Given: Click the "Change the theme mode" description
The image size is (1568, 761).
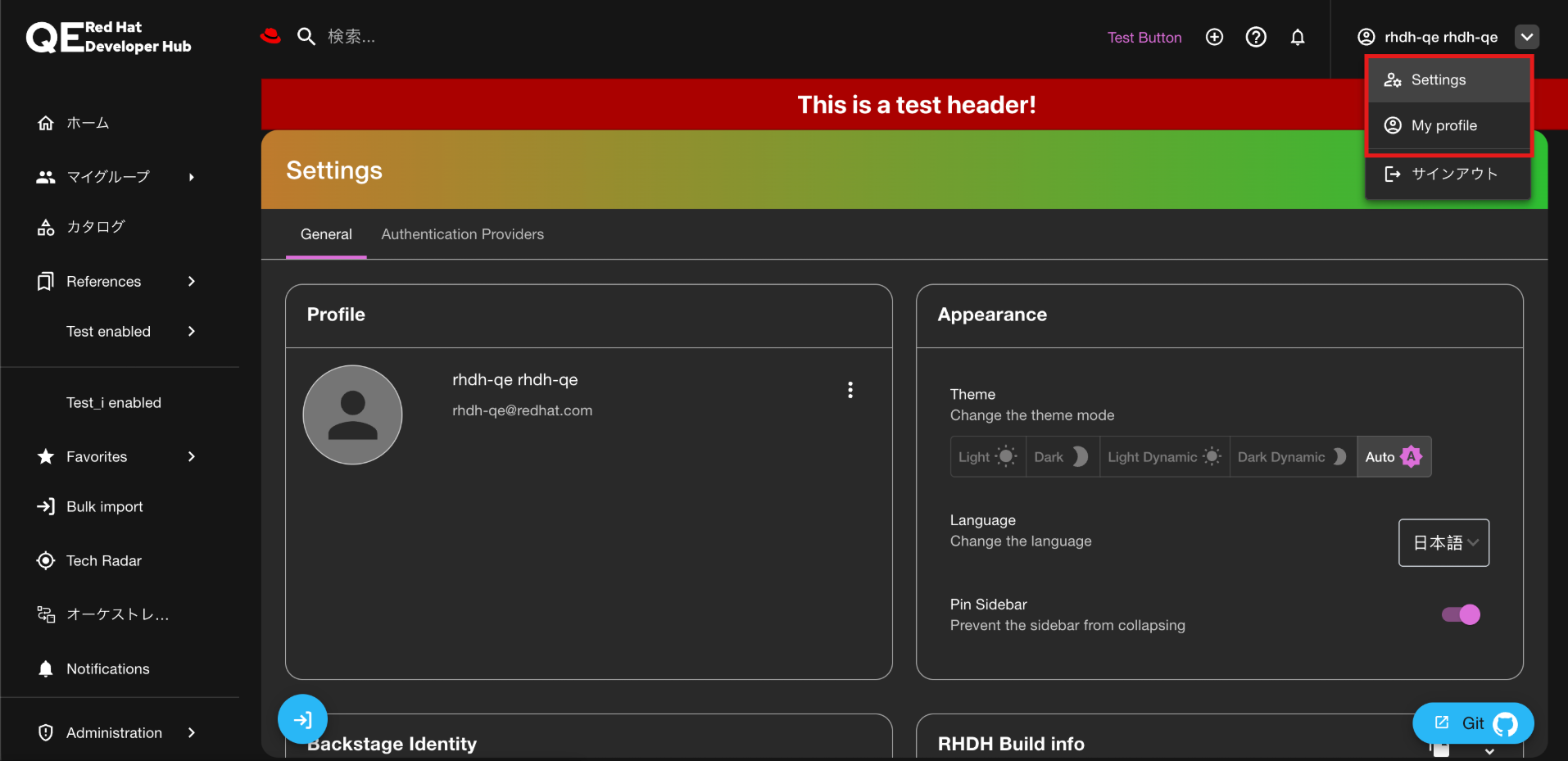Looking at the screenshot, I should click(1032, 415).
